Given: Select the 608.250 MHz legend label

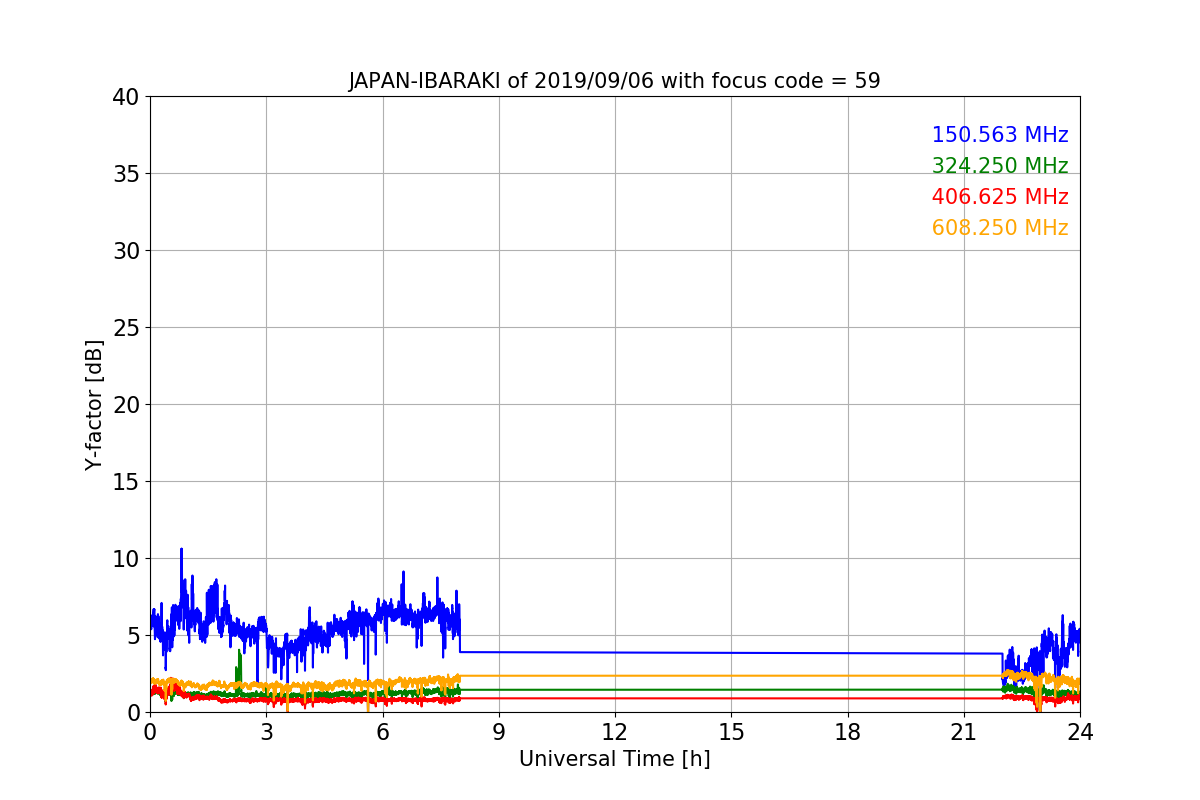Looking at the screenshot, I should (1000, 228).
